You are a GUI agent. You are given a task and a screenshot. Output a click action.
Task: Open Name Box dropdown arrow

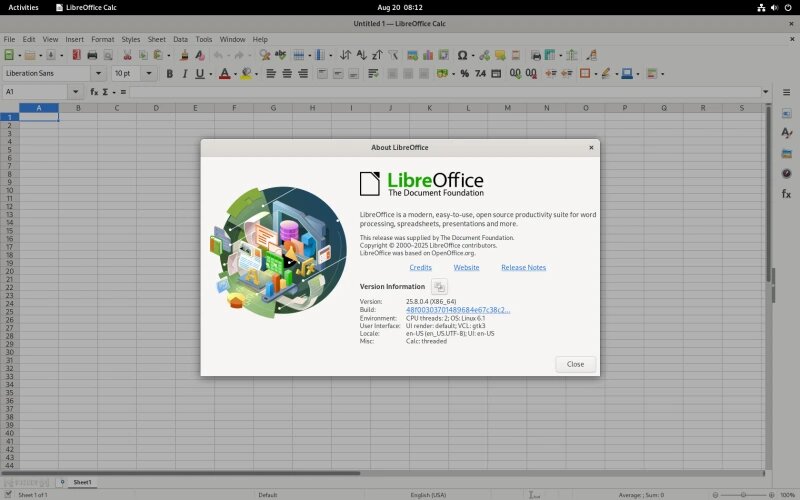pyautogui.click(x=76, y=92)
